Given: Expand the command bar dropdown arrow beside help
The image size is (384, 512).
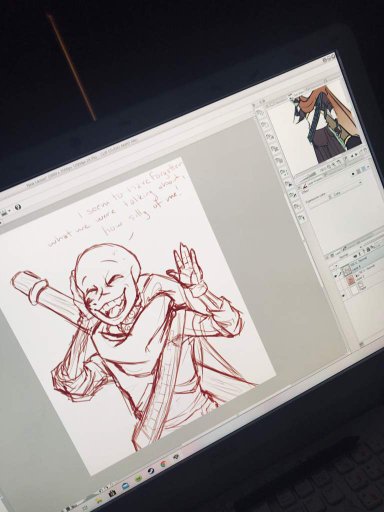Looking at the screenshot, I should 9,211.
